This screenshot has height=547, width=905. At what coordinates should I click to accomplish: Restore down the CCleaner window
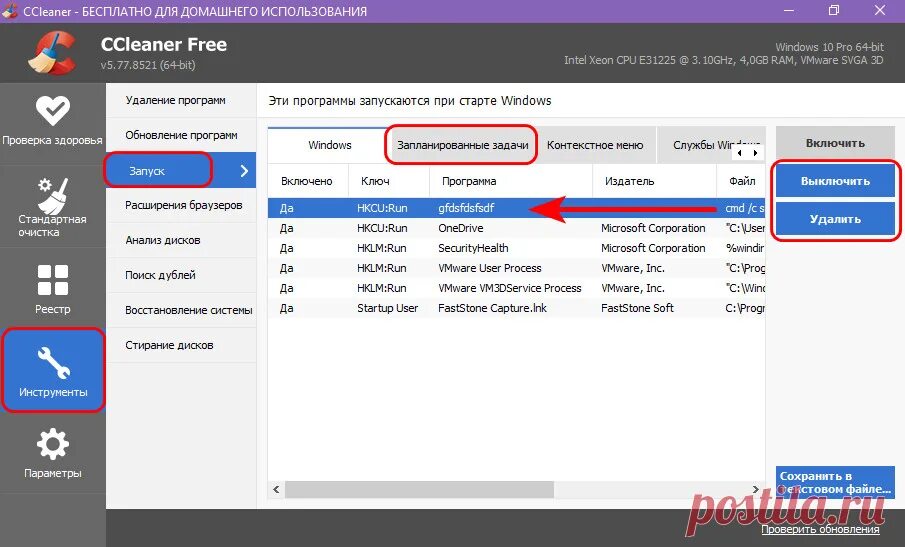point(834,10)
